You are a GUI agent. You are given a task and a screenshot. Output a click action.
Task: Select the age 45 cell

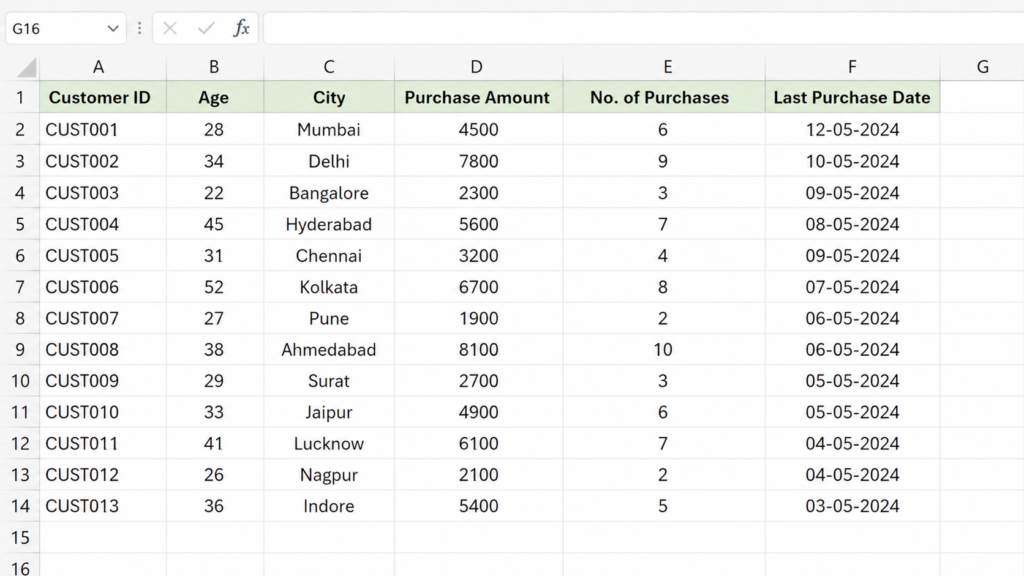coord(215,224)
